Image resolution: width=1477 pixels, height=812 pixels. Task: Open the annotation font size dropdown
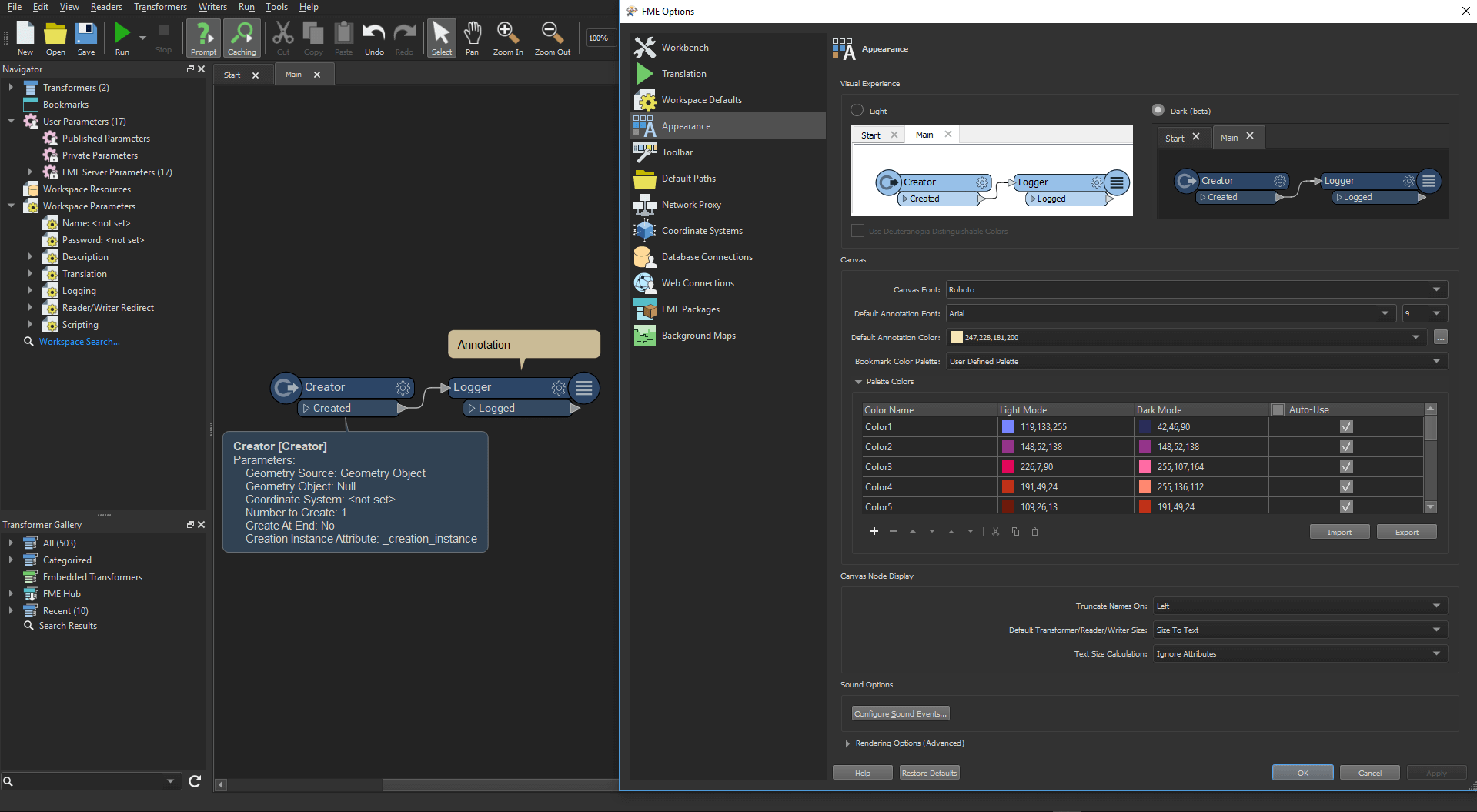pos(1425,314)
